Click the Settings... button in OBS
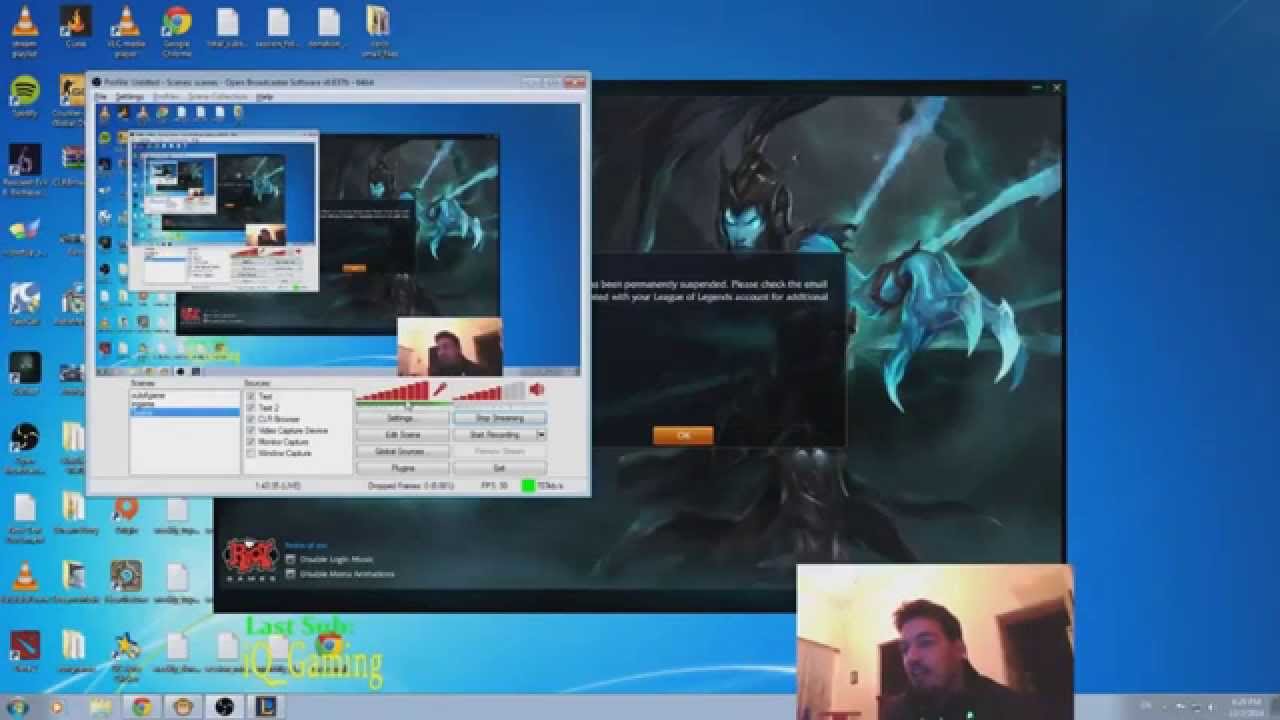This screenshot has width=1280, height=720. [402, 418]
